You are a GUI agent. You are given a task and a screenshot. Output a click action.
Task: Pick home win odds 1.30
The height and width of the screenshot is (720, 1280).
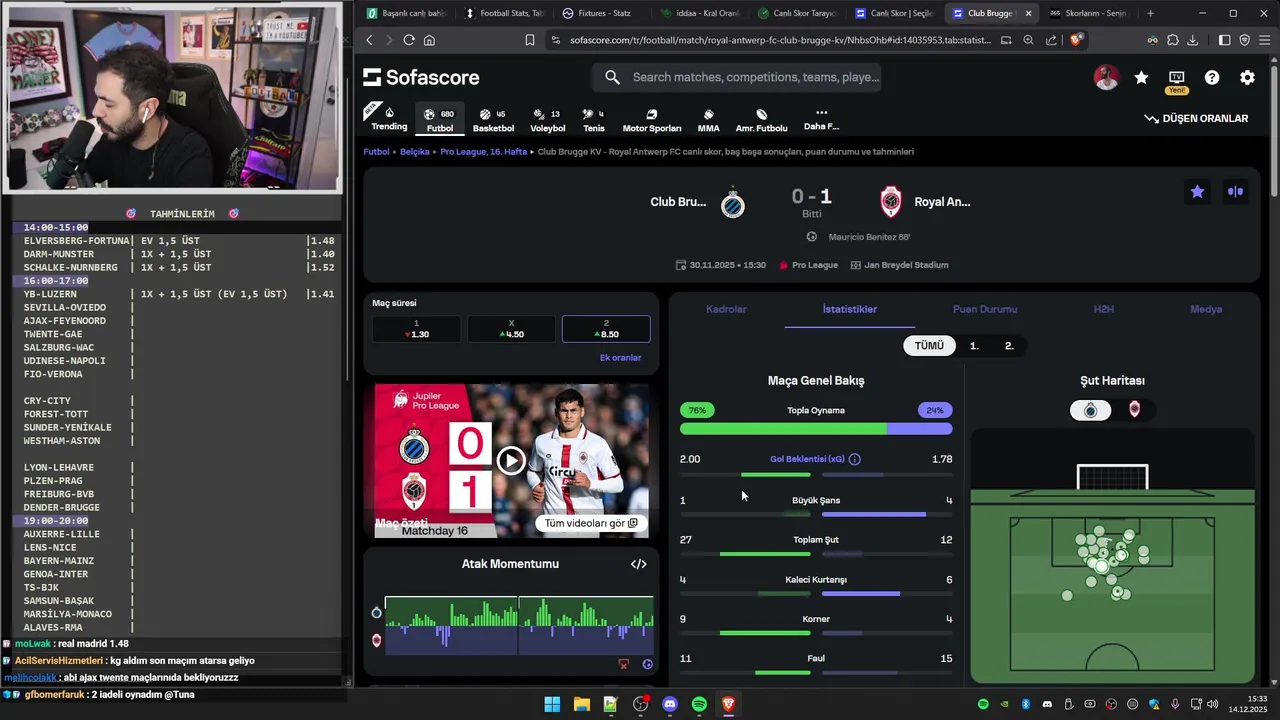pyautogui.click(x=416, y=329)
